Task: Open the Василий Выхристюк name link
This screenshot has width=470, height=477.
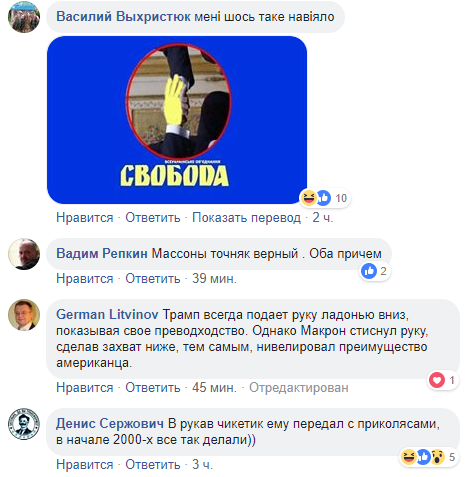Action: [x=123, y=16]
